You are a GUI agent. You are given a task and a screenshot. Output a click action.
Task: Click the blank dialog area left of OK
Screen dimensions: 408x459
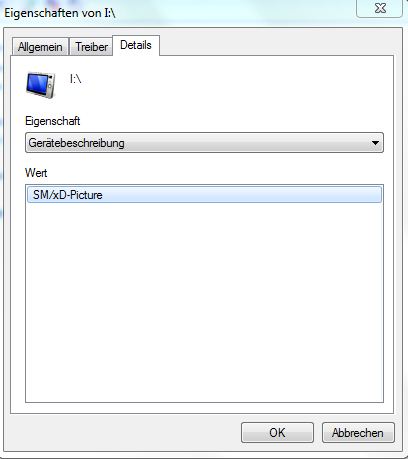(125, 433)
